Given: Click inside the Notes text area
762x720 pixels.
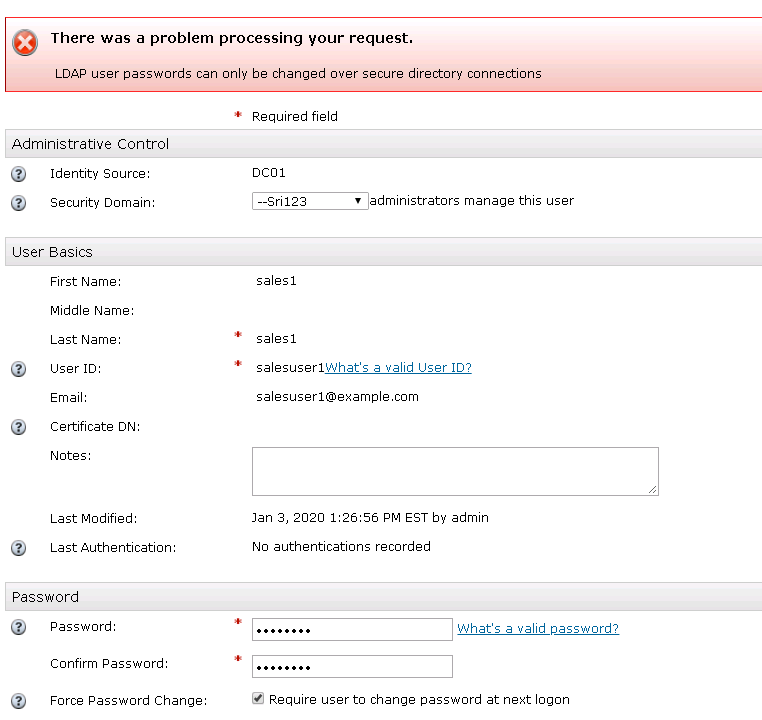Looking at the screenshot, I should pos(455,471).
